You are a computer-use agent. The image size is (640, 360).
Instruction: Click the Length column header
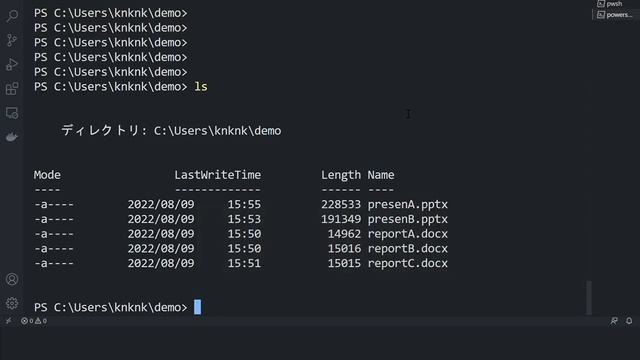341,176
